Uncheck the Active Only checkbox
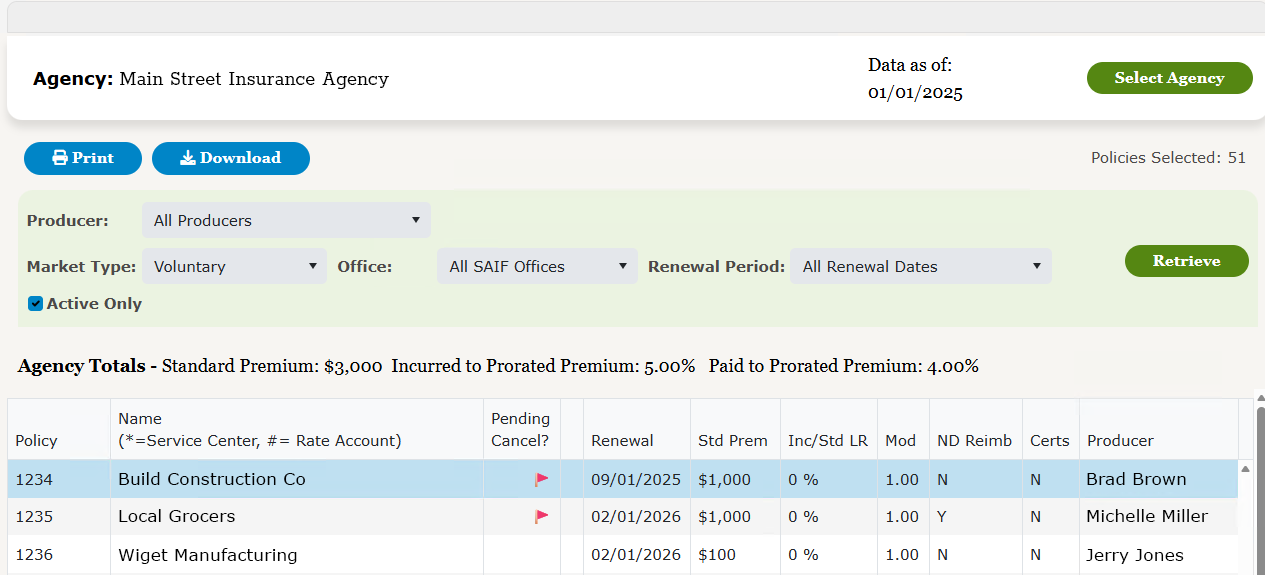Image resolution: width=1265 pixels, height=575 pixels. coord(36,304)
